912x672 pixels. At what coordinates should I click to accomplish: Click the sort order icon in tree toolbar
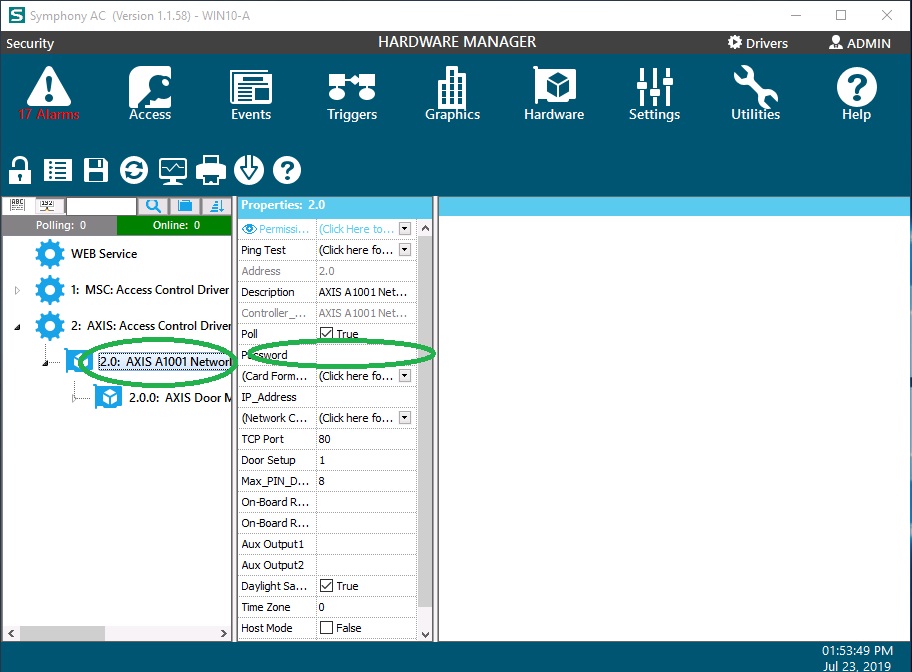click(x=217, y=205)
